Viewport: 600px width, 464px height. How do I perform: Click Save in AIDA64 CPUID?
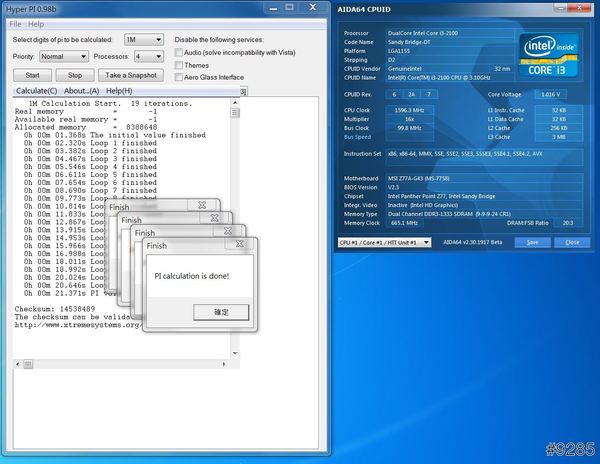(x=532, y=242)
